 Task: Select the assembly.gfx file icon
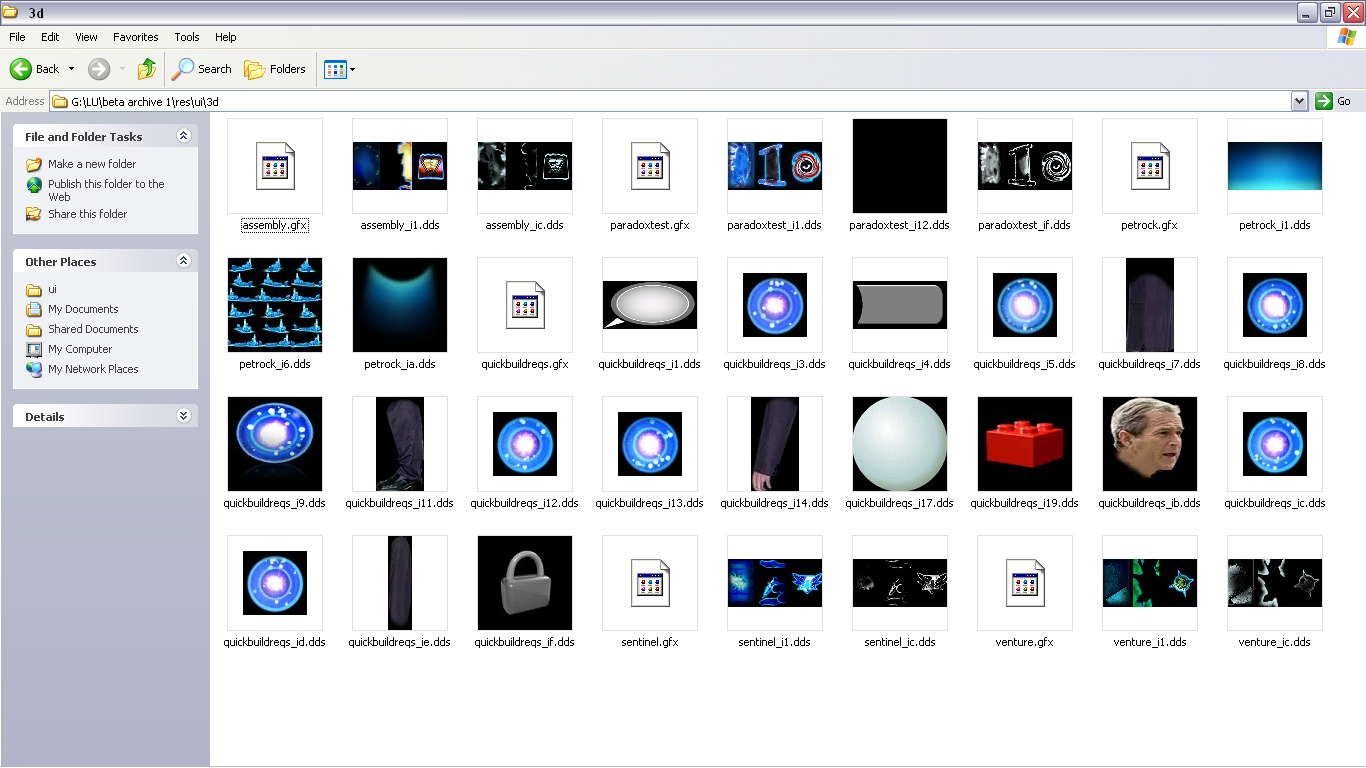[x=275, y=166]
